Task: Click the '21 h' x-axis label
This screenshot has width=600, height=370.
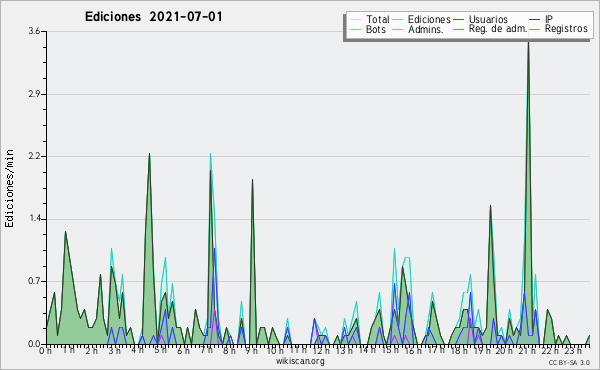Action: coord(527,350)
